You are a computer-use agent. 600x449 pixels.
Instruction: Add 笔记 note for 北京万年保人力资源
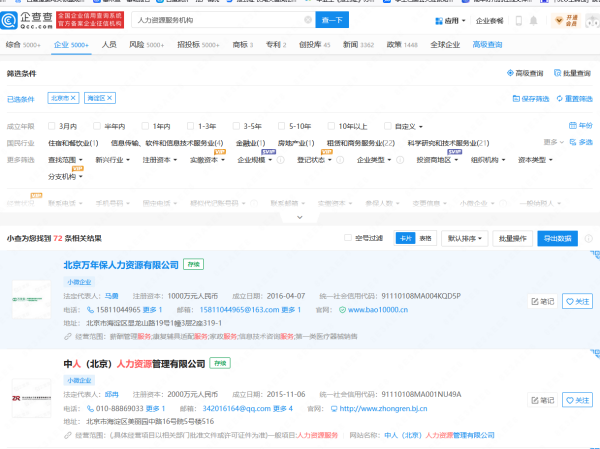tap(542, 301)
